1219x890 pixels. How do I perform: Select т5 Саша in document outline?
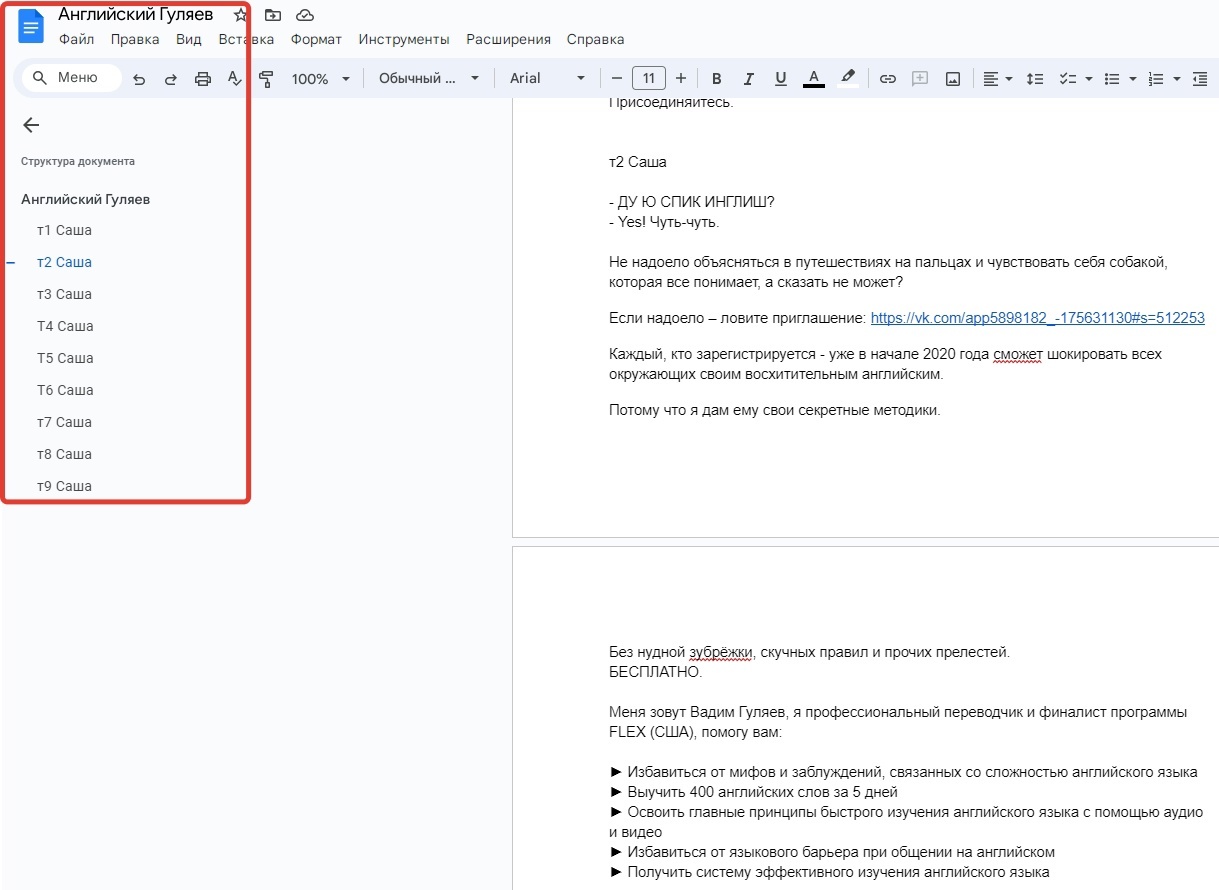pyautogui.click(x=65, y=358)
